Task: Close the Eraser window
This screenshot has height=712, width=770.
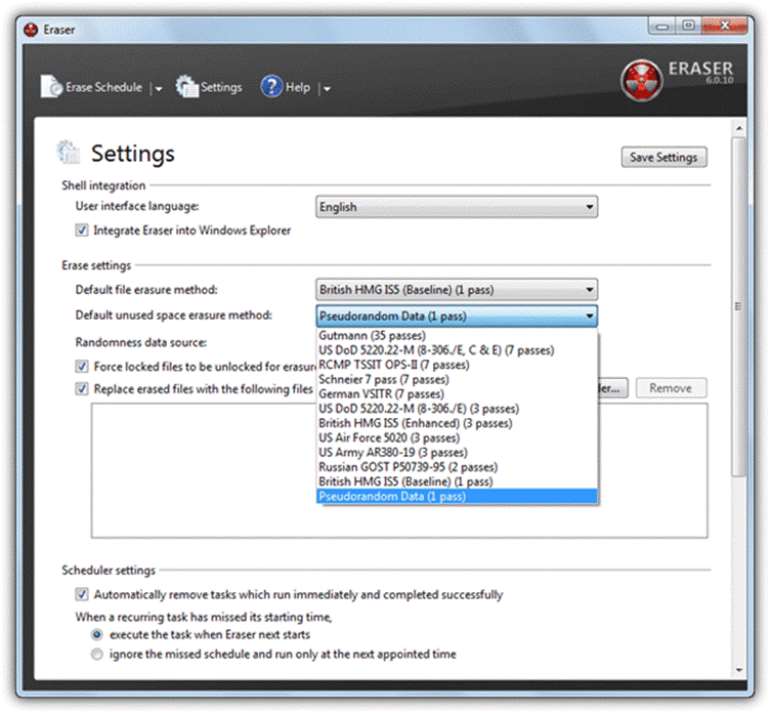Action: coord(724,26)
